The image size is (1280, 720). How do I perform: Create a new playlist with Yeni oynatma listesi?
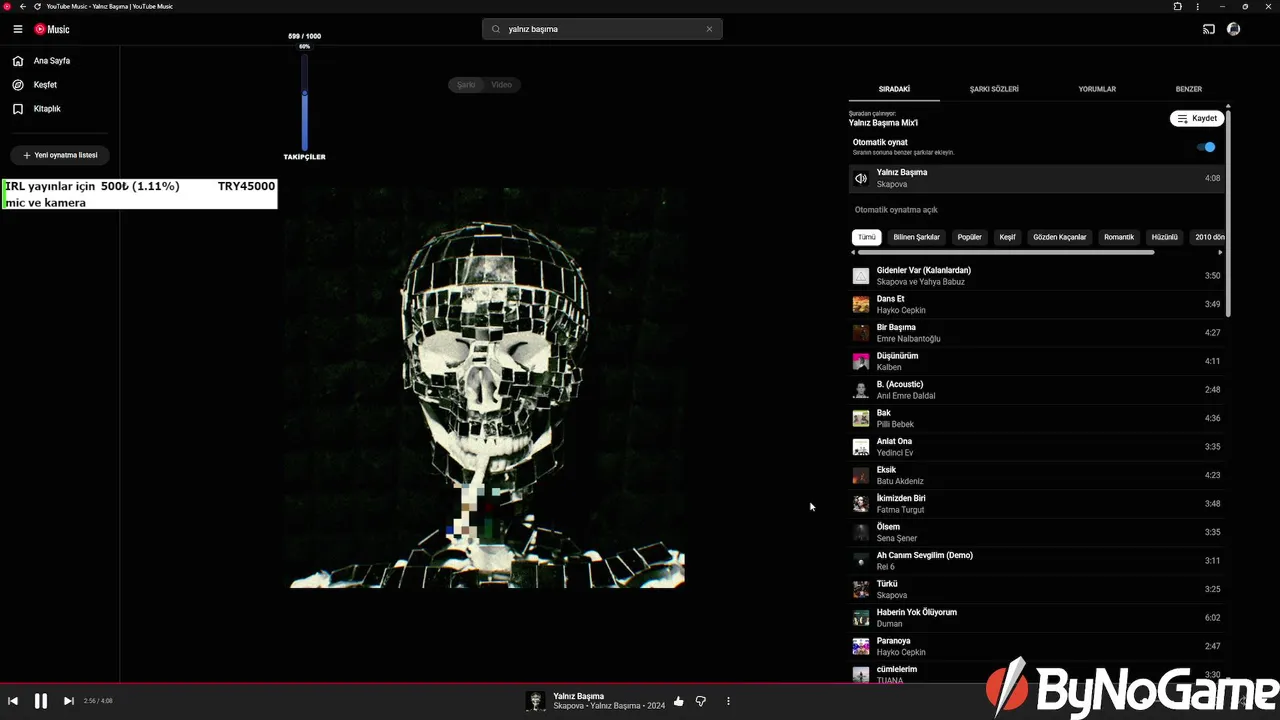pyautogui.click(x=60, y=156)
